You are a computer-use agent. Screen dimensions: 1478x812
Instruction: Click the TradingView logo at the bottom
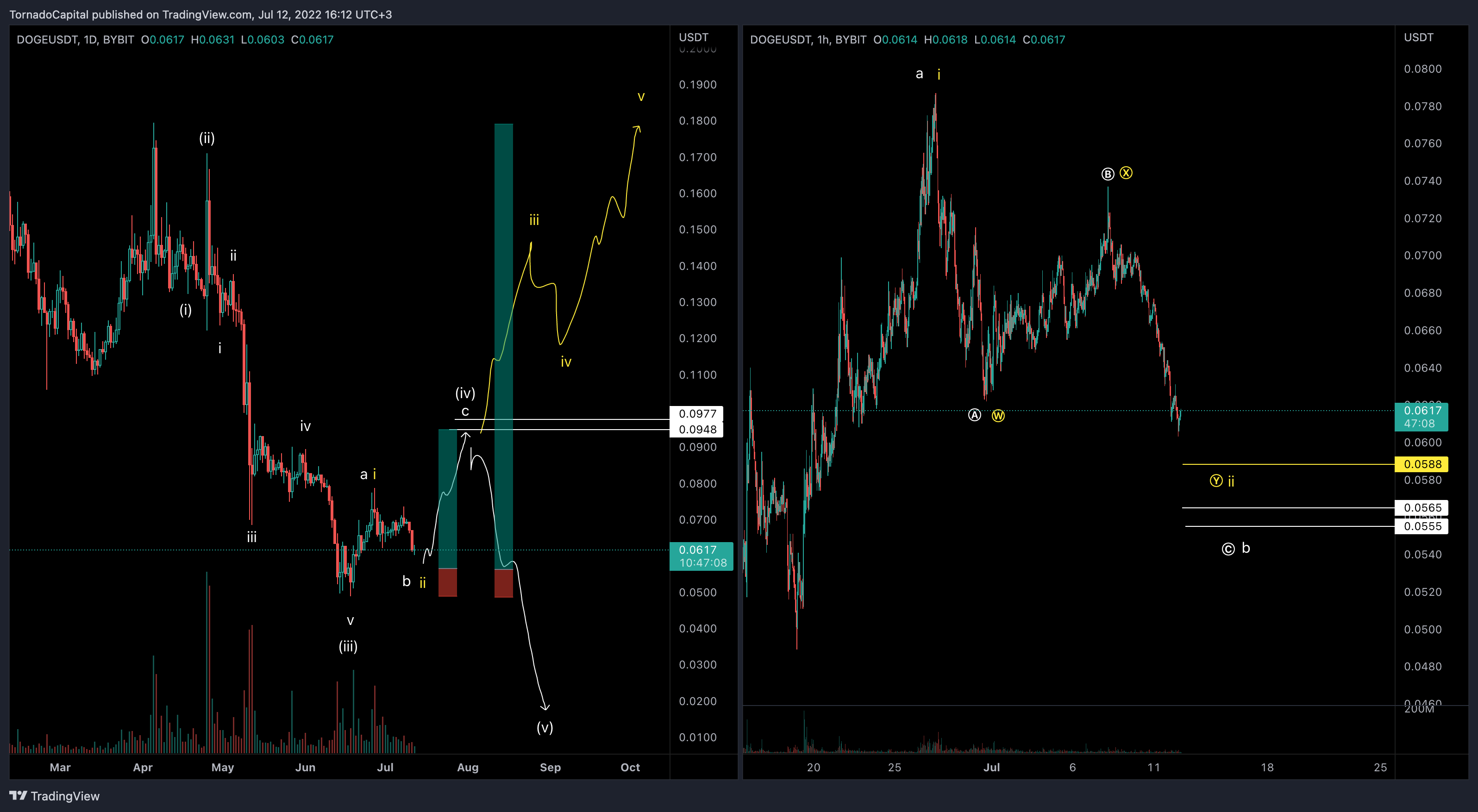point(55,796)
